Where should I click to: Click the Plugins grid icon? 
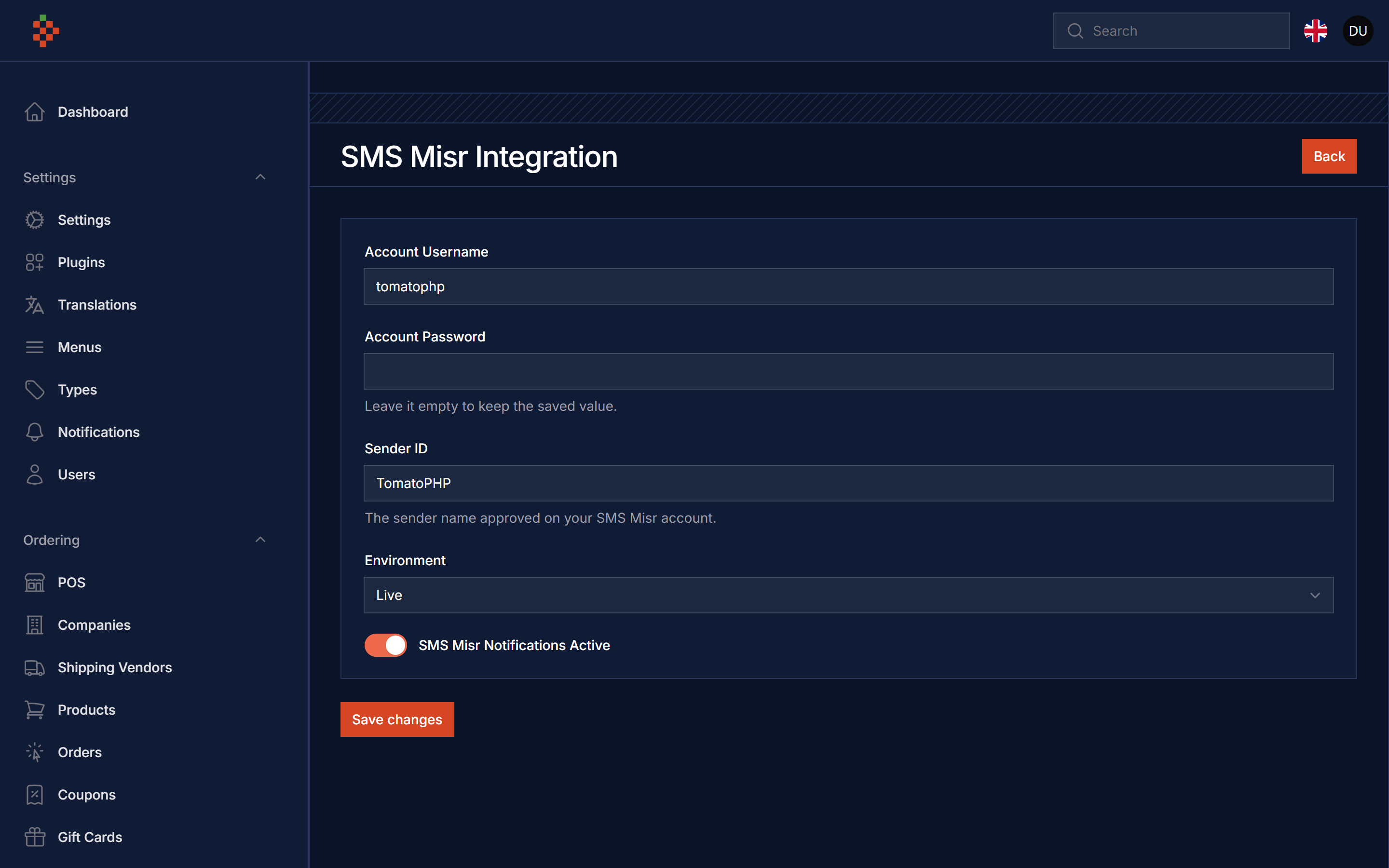[34, 262]
